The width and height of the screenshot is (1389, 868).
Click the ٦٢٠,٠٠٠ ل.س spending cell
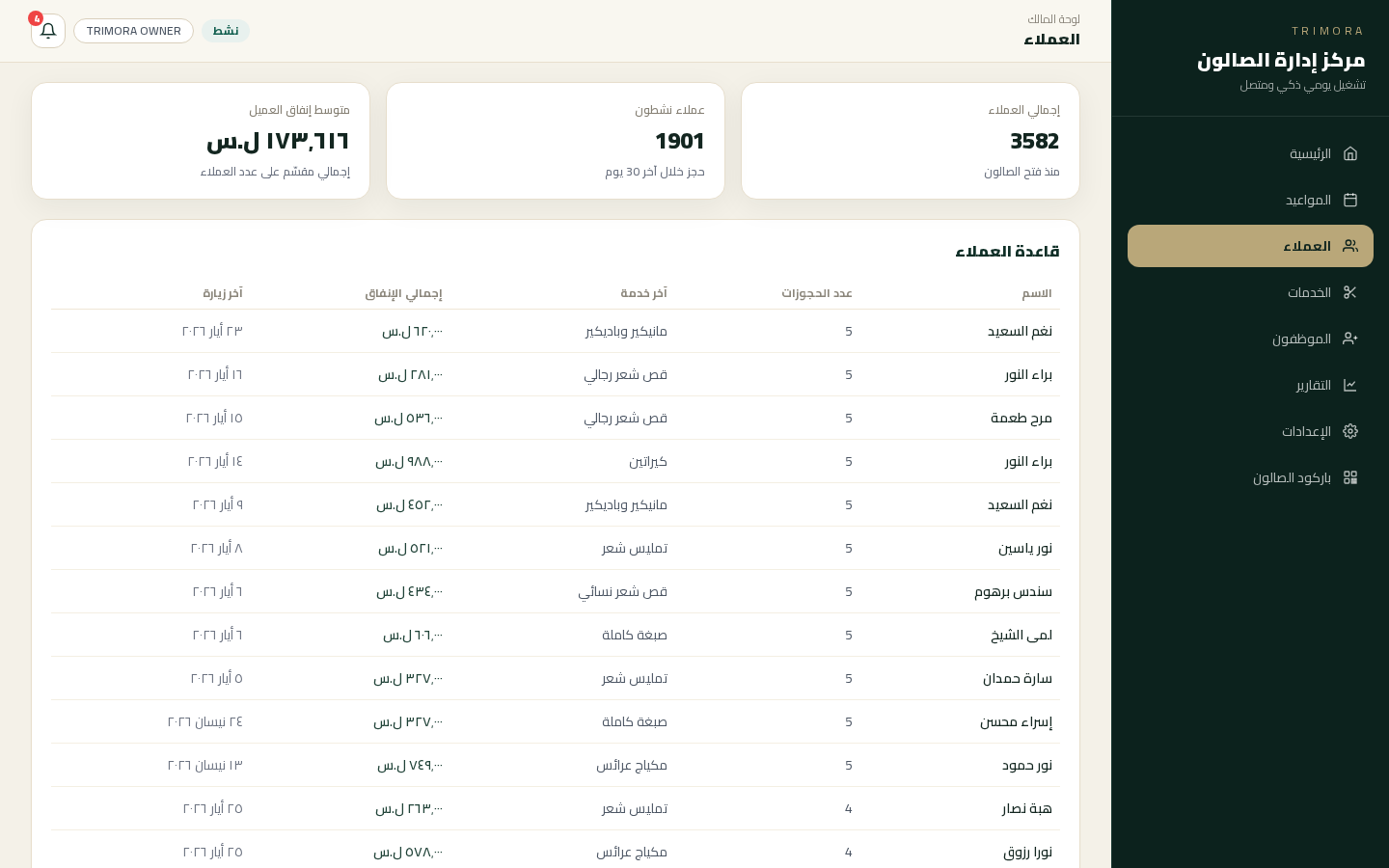point(412,331)
